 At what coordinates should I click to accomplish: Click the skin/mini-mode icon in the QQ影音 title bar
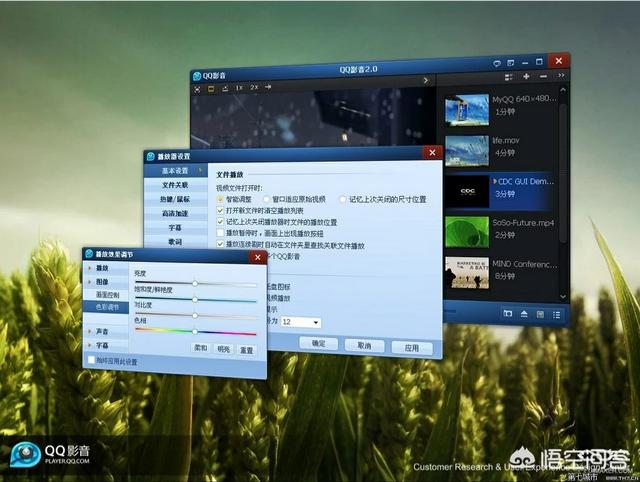pyautogui.click(x=511, y=63)
